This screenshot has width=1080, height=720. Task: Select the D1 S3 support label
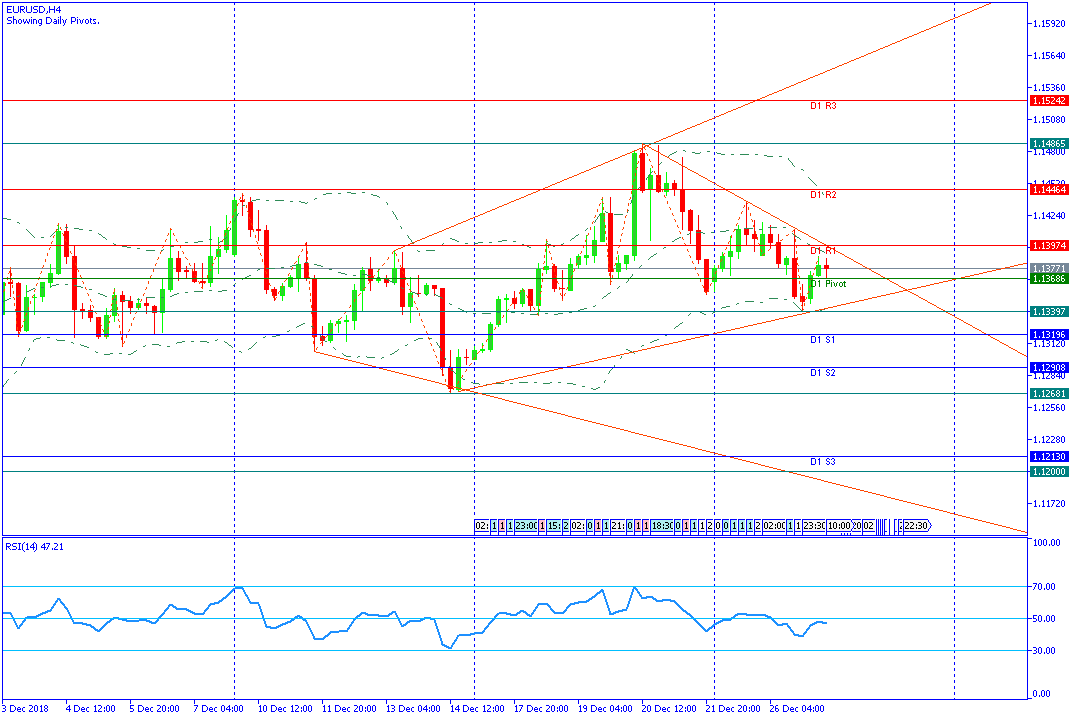[x=823, y=462]
